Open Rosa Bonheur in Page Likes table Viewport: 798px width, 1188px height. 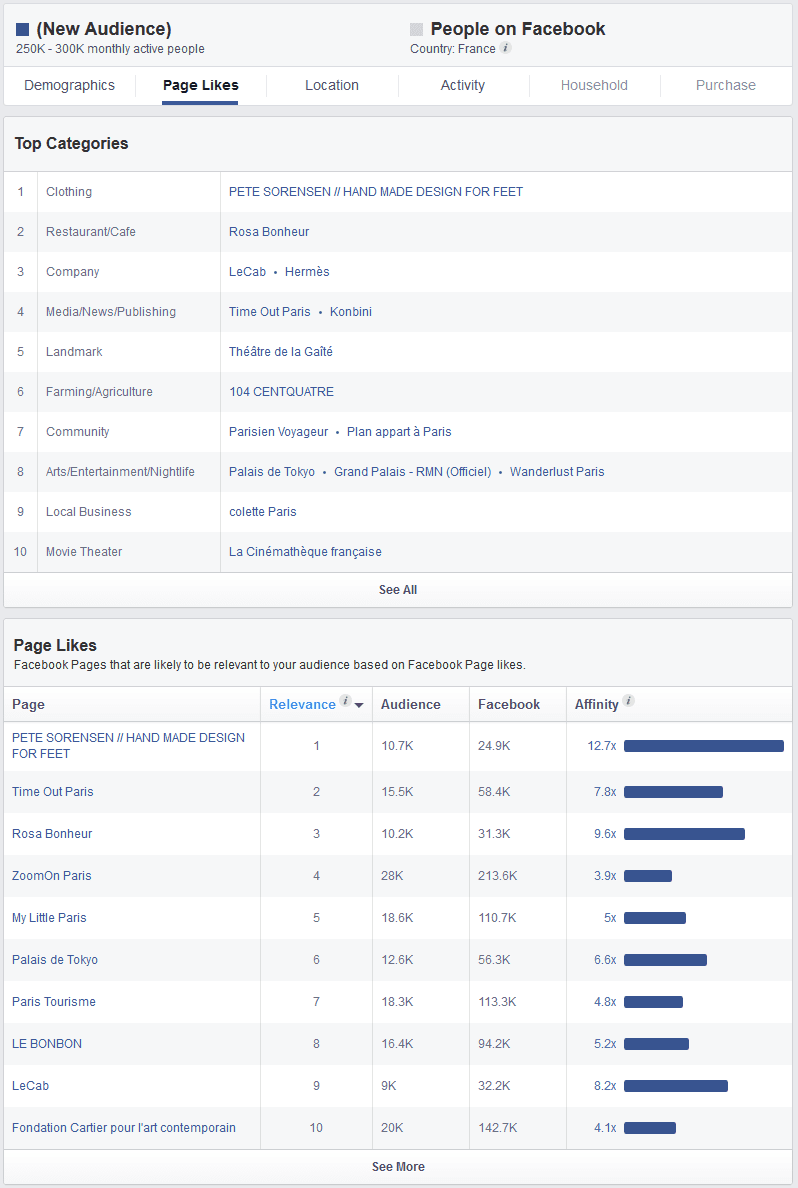52,833
